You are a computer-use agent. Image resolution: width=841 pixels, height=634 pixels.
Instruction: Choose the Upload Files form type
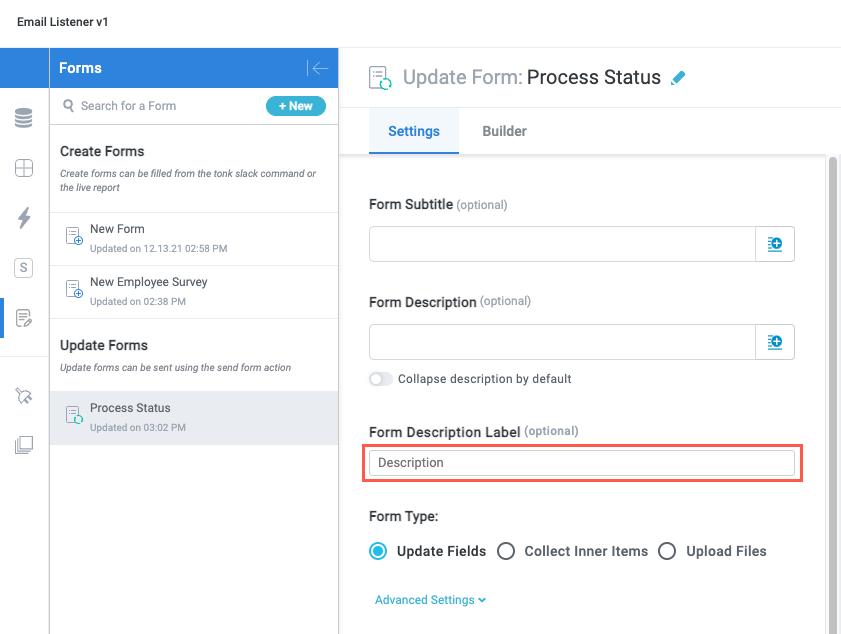click(x=667, y=551)
